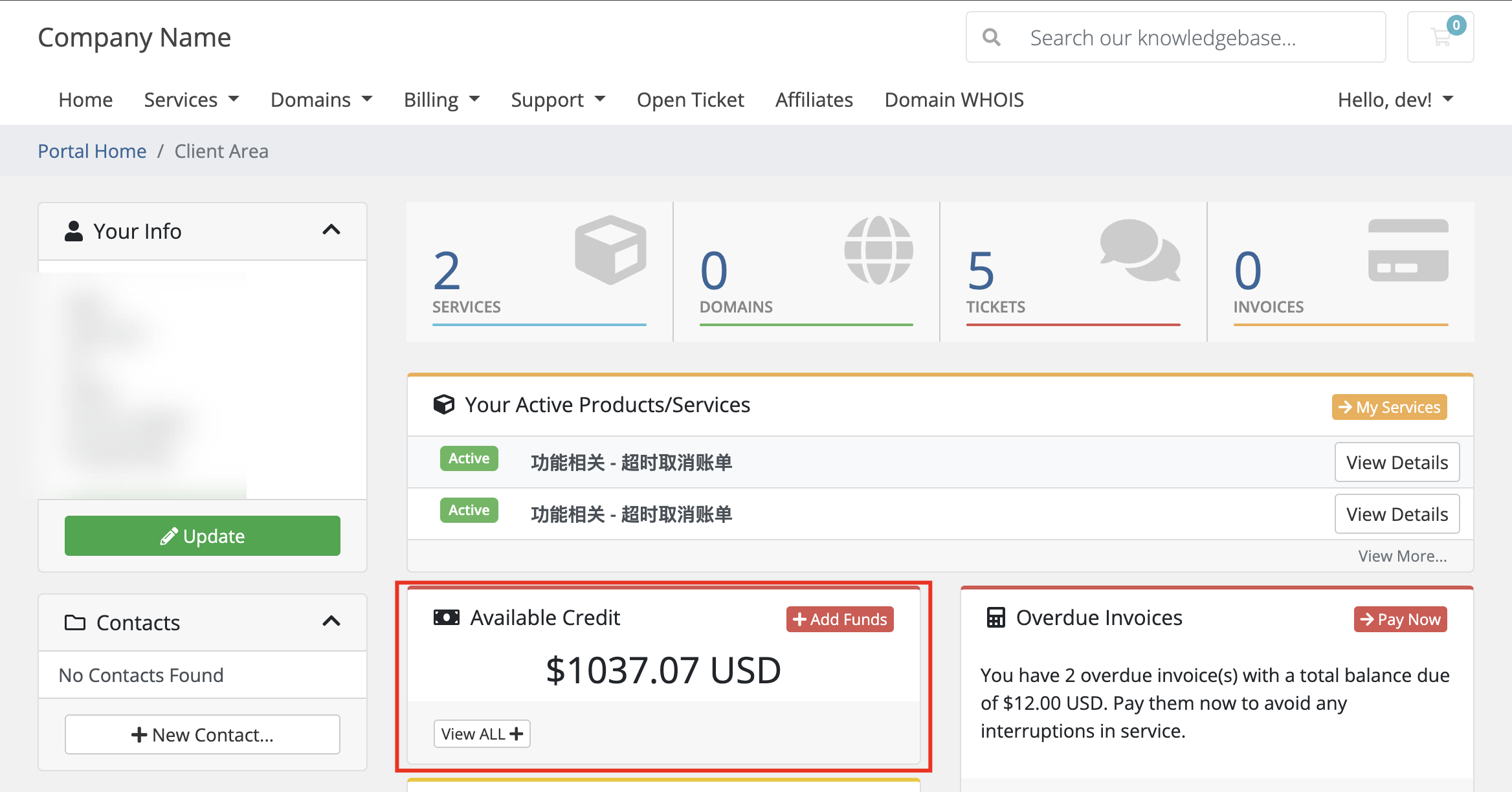
Task: Click the folder icon beside Contacts heading
Action: 74,621
